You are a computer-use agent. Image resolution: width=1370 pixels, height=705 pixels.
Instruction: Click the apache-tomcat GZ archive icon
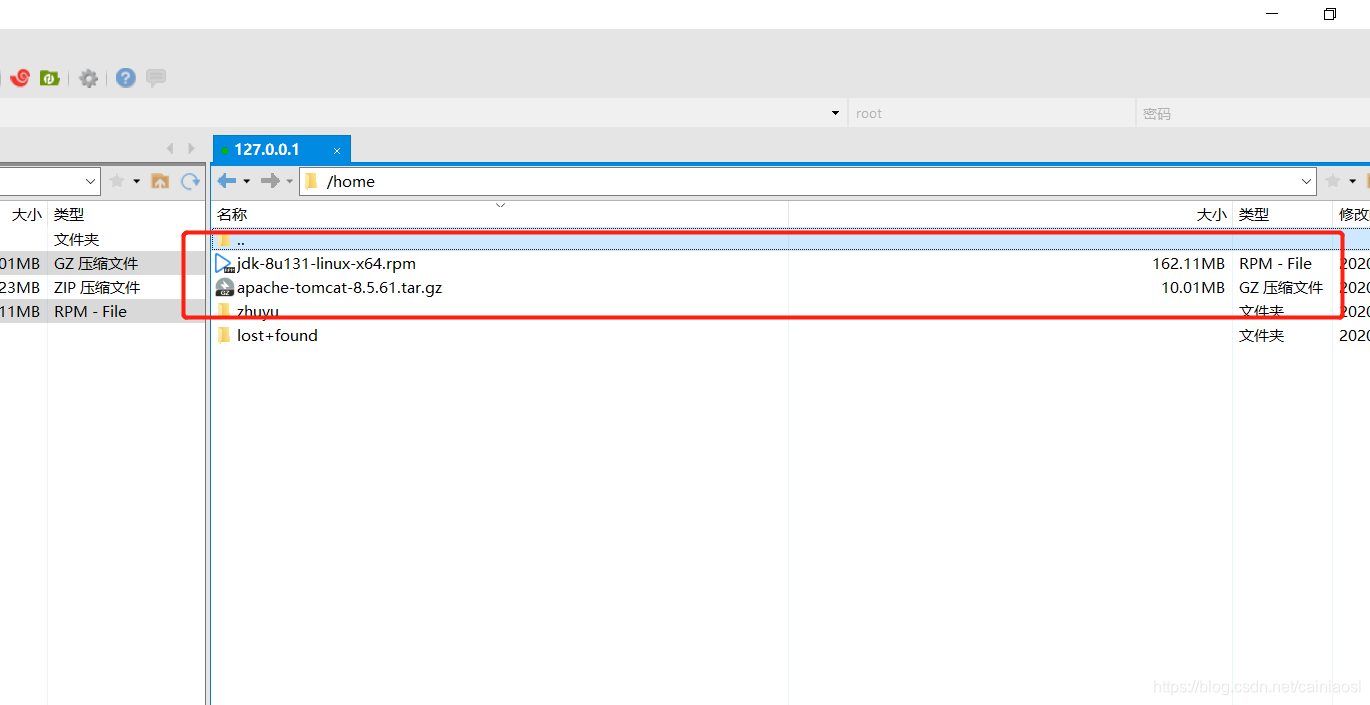point(225,288)
